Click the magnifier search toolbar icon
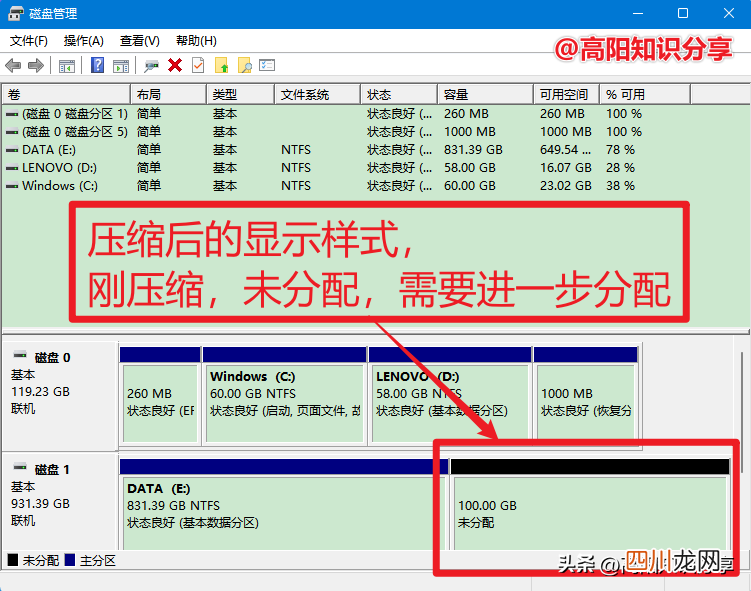Image resolution: width=751 pixels, height=591 pixels. click(244, 65)
